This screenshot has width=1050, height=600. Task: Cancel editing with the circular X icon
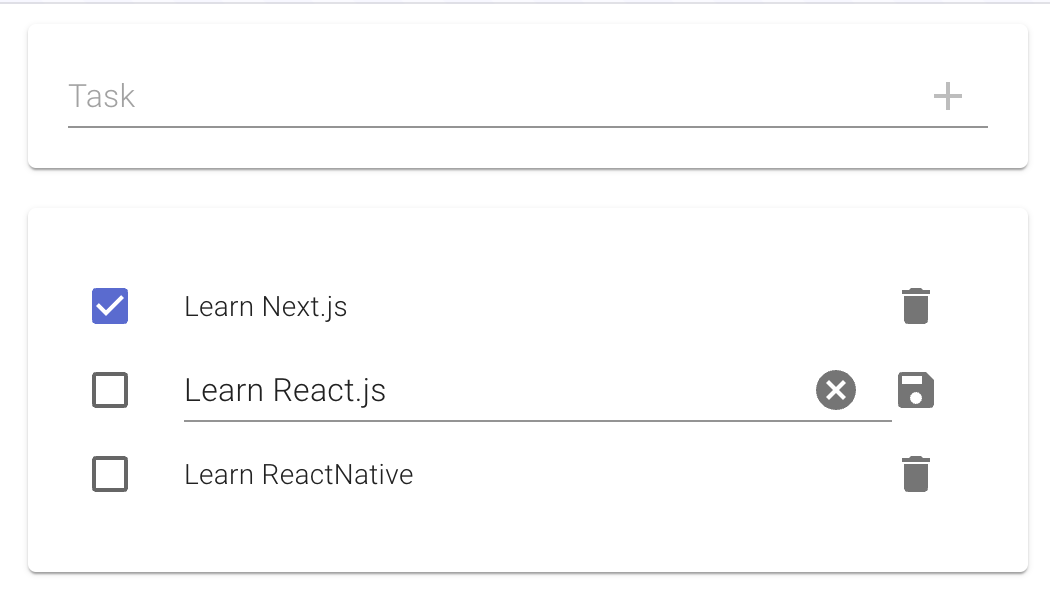[x=836, y=390]
